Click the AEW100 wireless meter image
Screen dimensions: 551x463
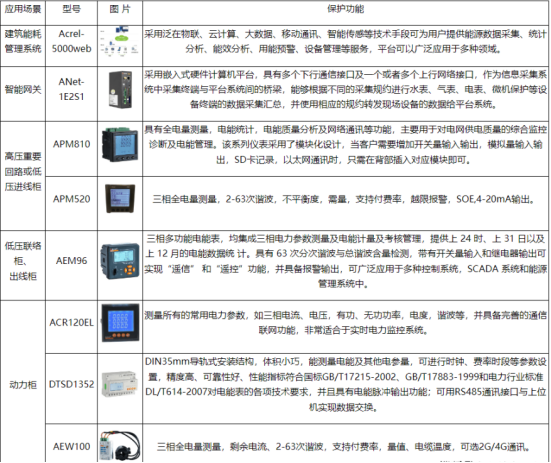(x=120, y=445)
